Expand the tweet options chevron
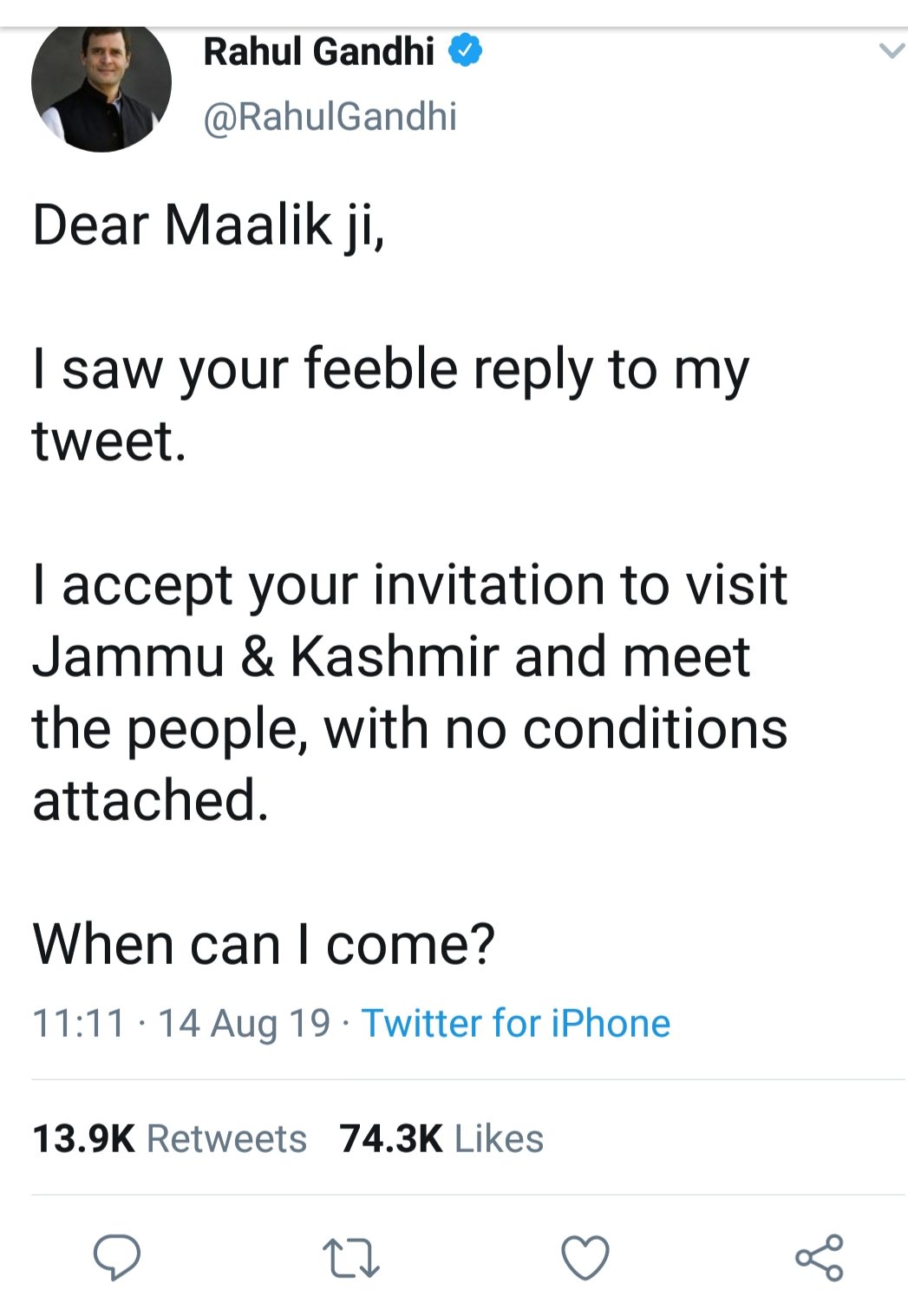 click(x=891, y=51)
